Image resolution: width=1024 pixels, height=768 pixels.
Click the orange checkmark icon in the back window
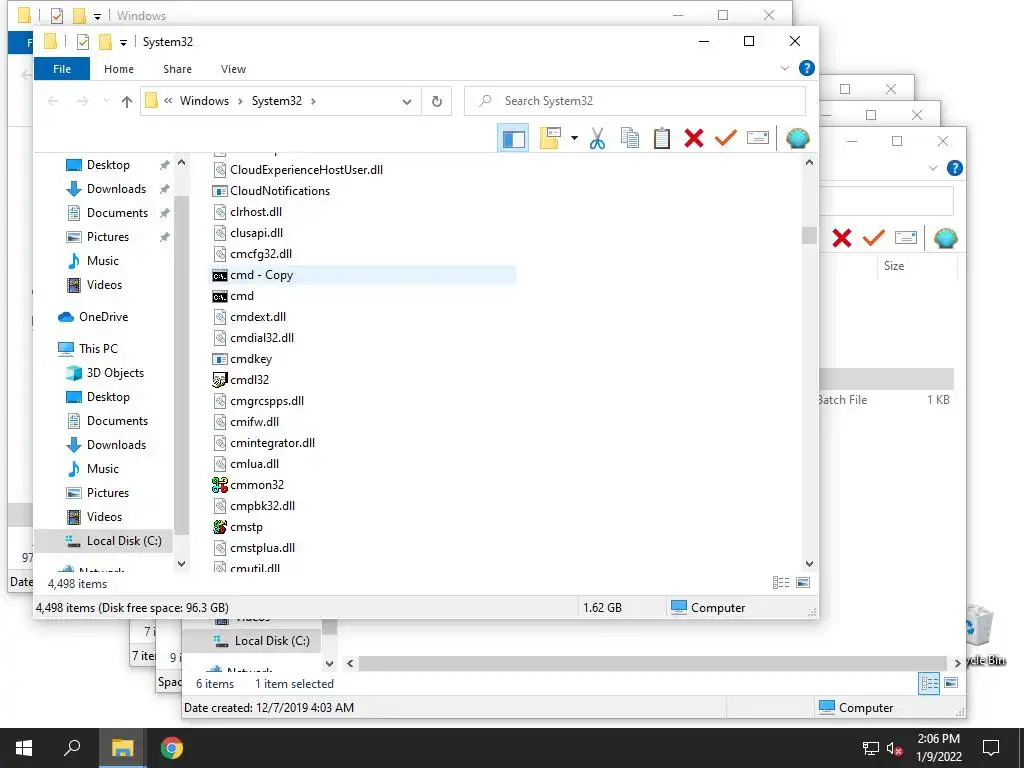[874, 238]
